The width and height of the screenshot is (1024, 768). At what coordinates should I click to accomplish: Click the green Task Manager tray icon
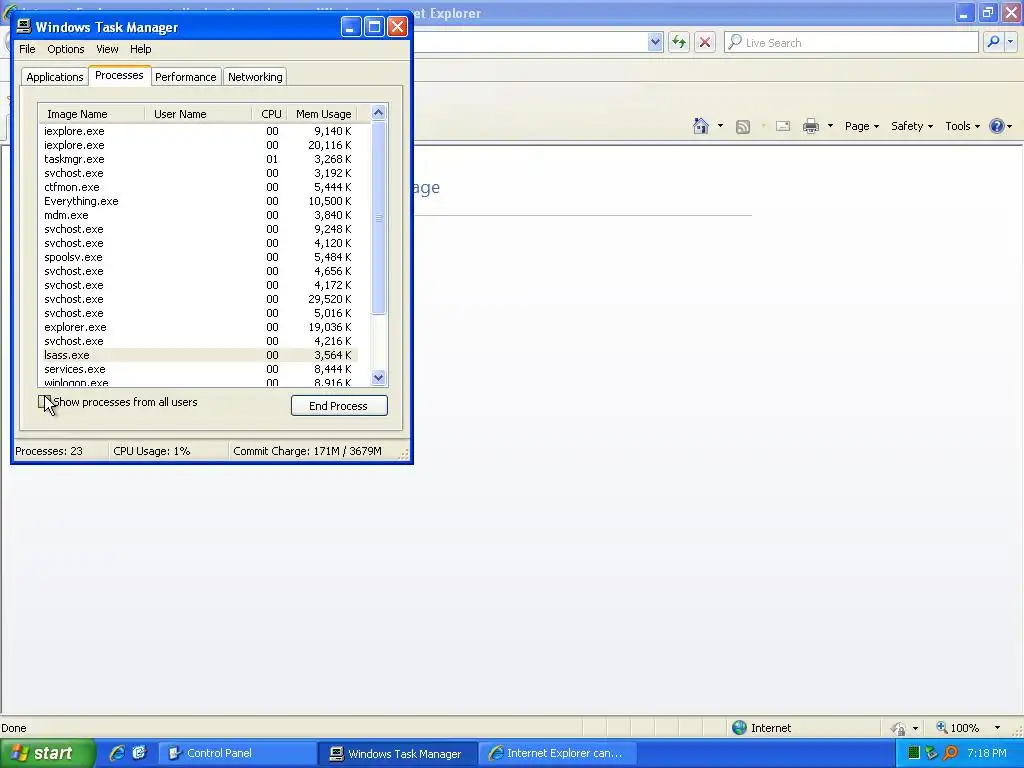(x=914, y=753)
